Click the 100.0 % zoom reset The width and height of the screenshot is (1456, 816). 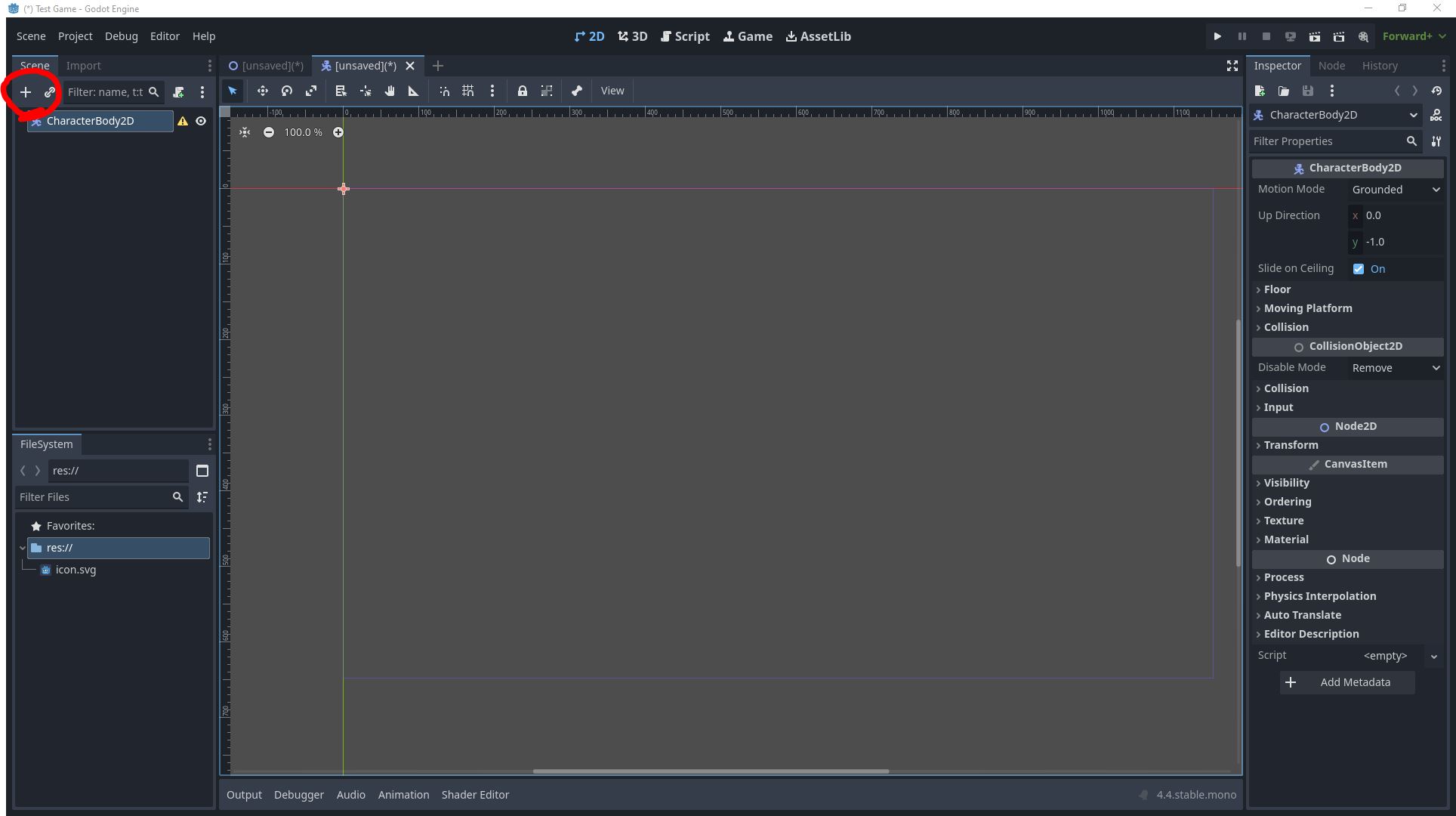pos(303,132)
